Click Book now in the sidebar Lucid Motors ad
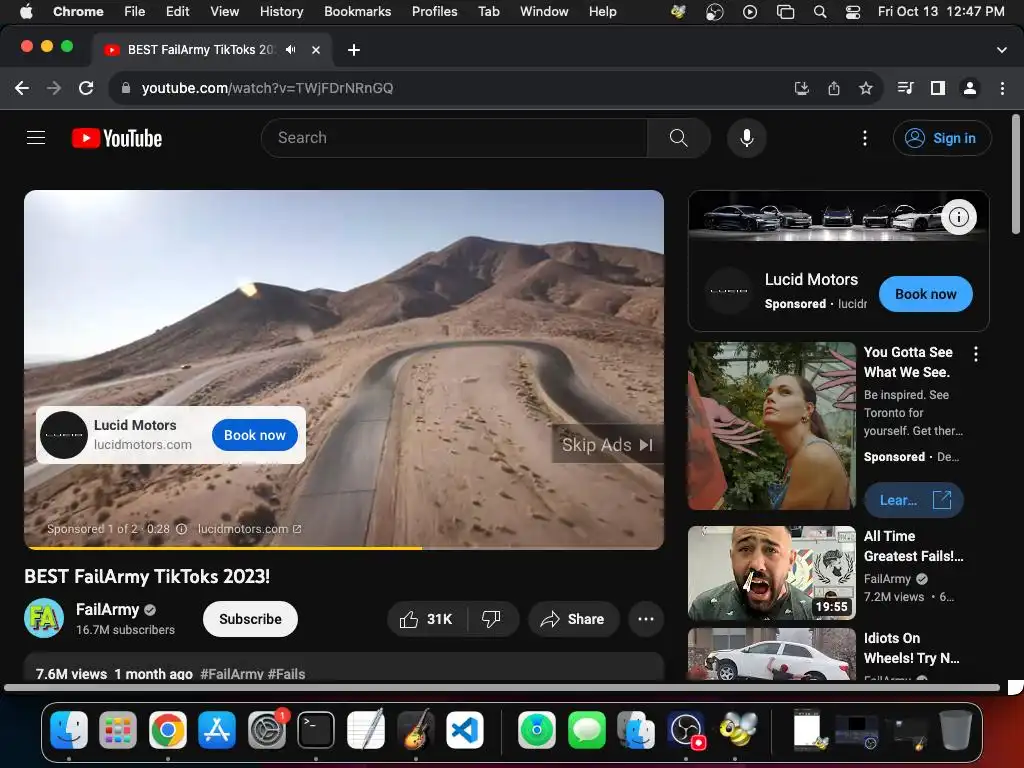 [x=925, y=294]
